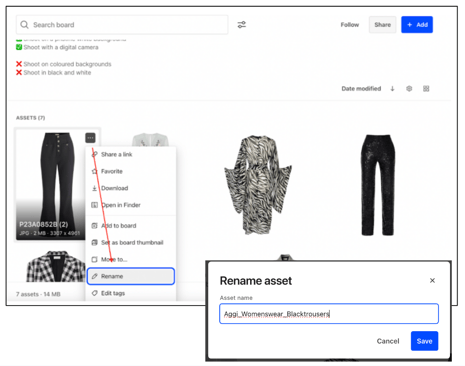Click Cancel in Rename asset dialog

(388, 341)
